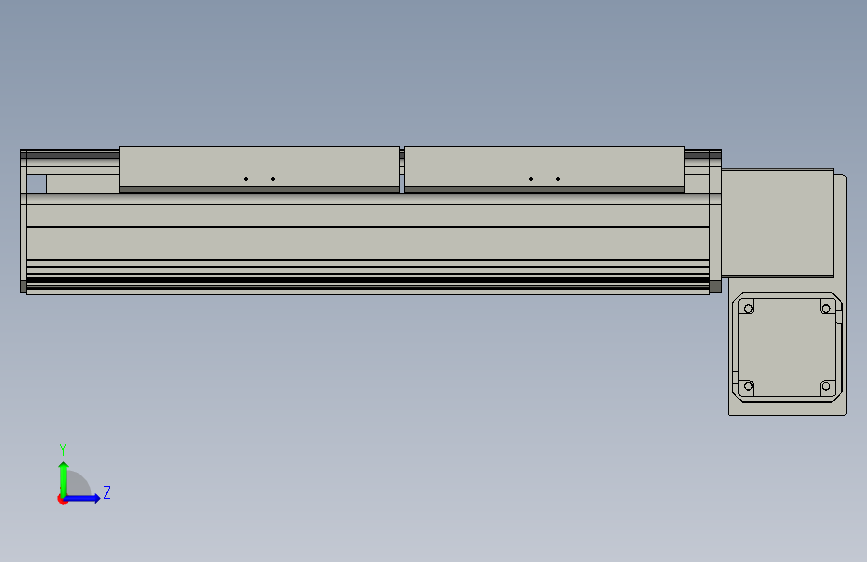Select the small square opening at the rail's left end
Viewport: 867px width, 562px height.
[x=36, y=184]
